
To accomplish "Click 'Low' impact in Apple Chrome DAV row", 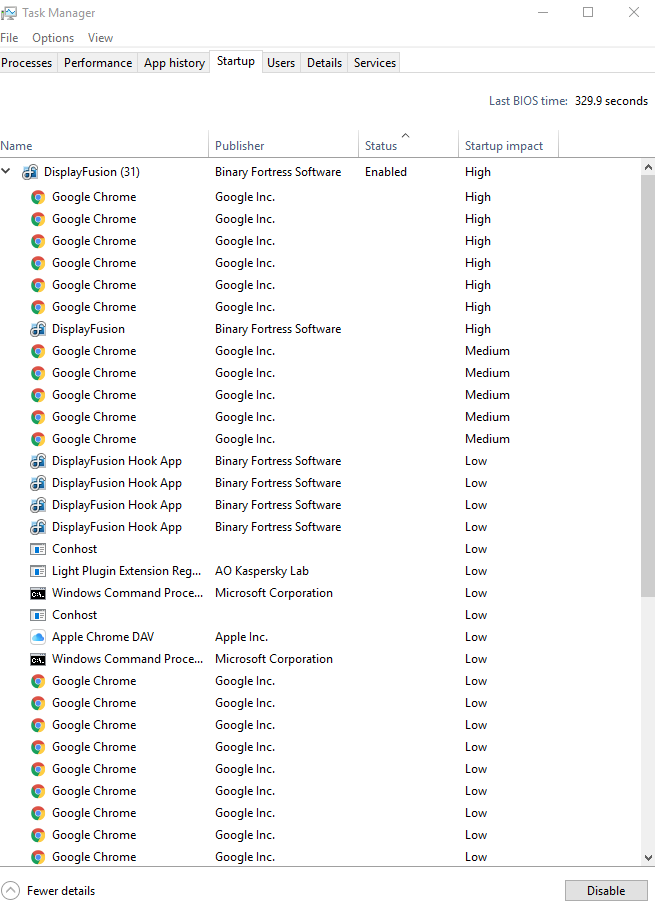I will (x=476, y=637).
